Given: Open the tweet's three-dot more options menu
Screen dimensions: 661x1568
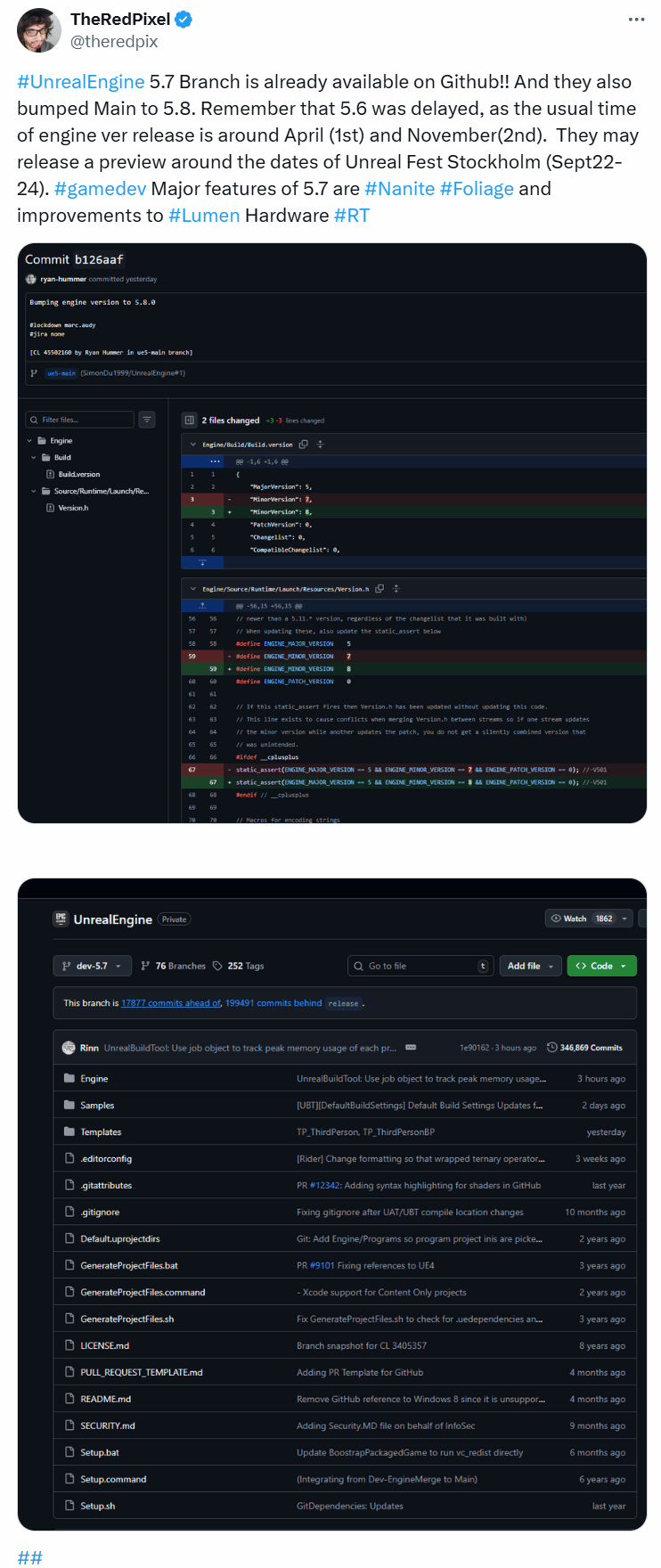Looking at the screenshot, I should click(x=636, y=20).
